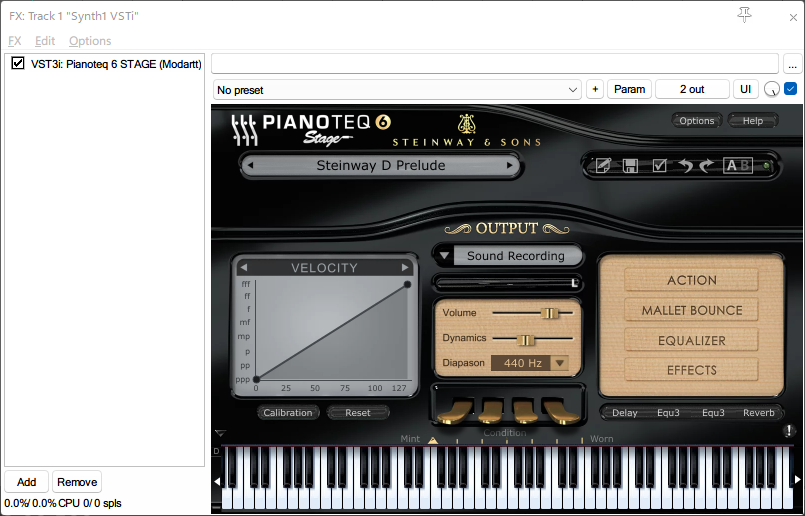Click the redo arrow icon
Image resolution: width=805 pixels, height=516 pixels.
[707, 166]
